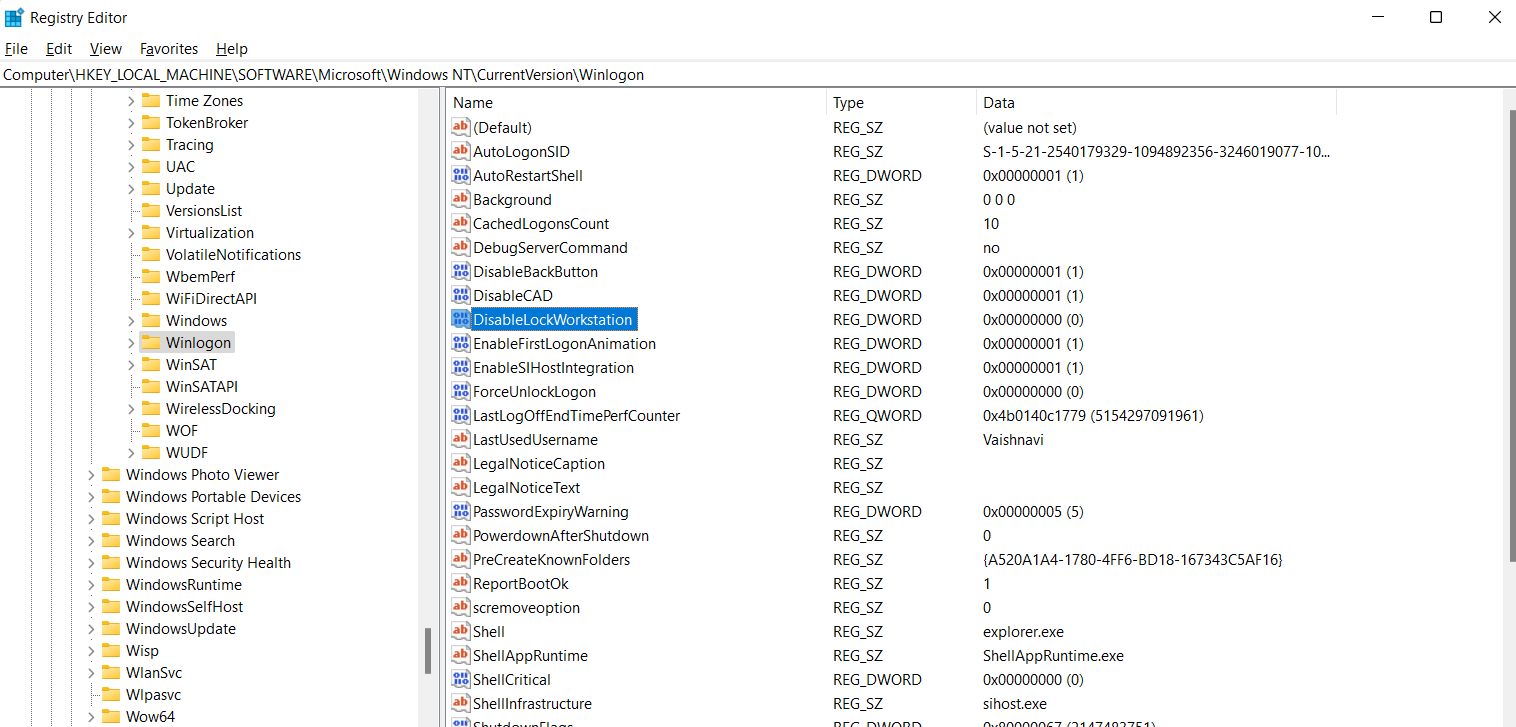
Task: Click the Registry Editor app icon in title bar
Action: [x=14, y=17]
